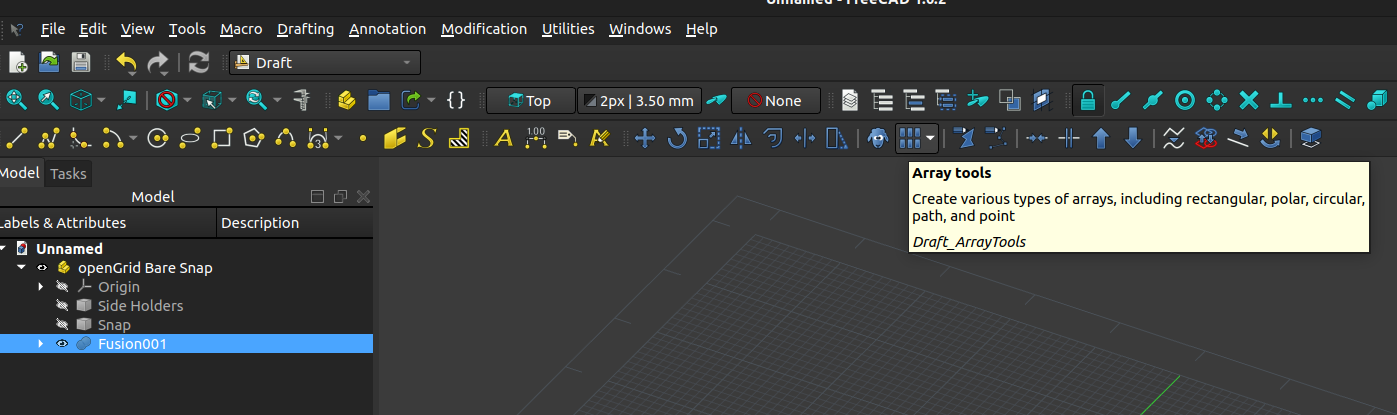Activate the Draft Move tool
Screen dimensions: 1397x415
pos(645,138)
